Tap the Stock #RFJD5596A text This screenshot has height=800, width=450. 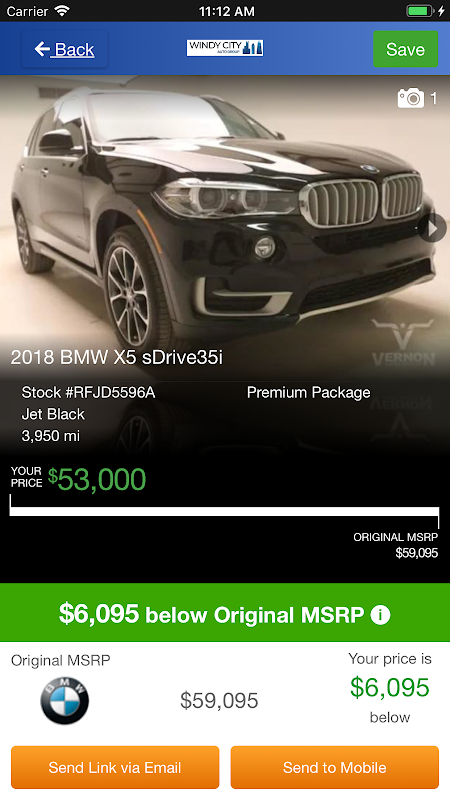(88, 392)
